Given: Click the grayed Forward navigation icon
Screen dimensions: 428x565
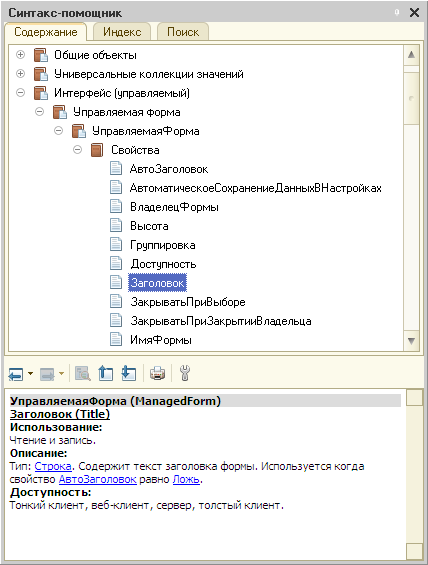Looking at the screenshot, I should [x=47, y=374].
